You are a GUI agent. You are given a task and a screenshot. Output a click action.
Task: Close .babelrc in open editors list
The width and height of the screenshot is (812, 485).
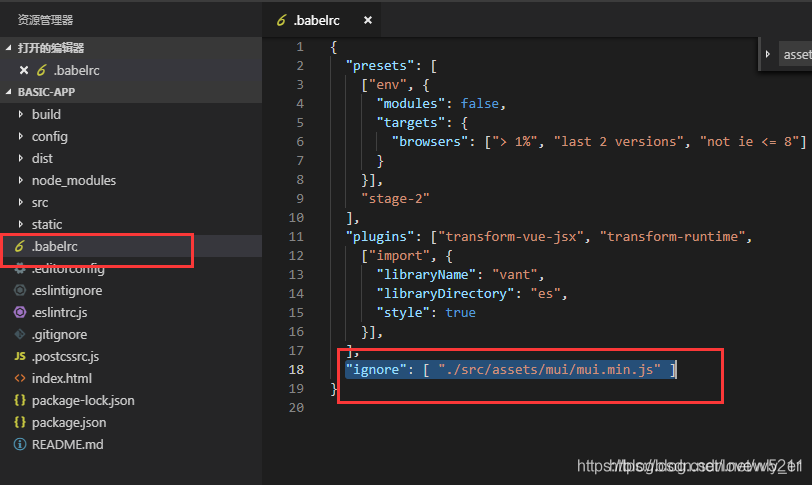23,70
